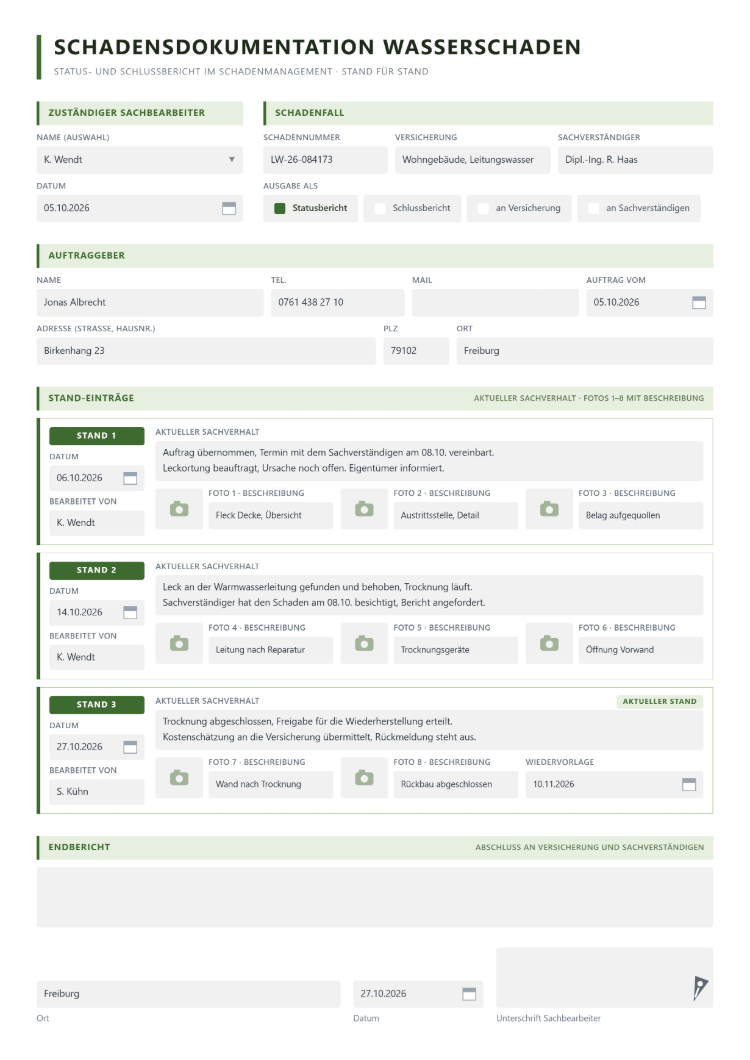Edit Foto 8 description Rückbau abgeschlossen
Screen dimensions: 750x1060
tap(456, 784)
